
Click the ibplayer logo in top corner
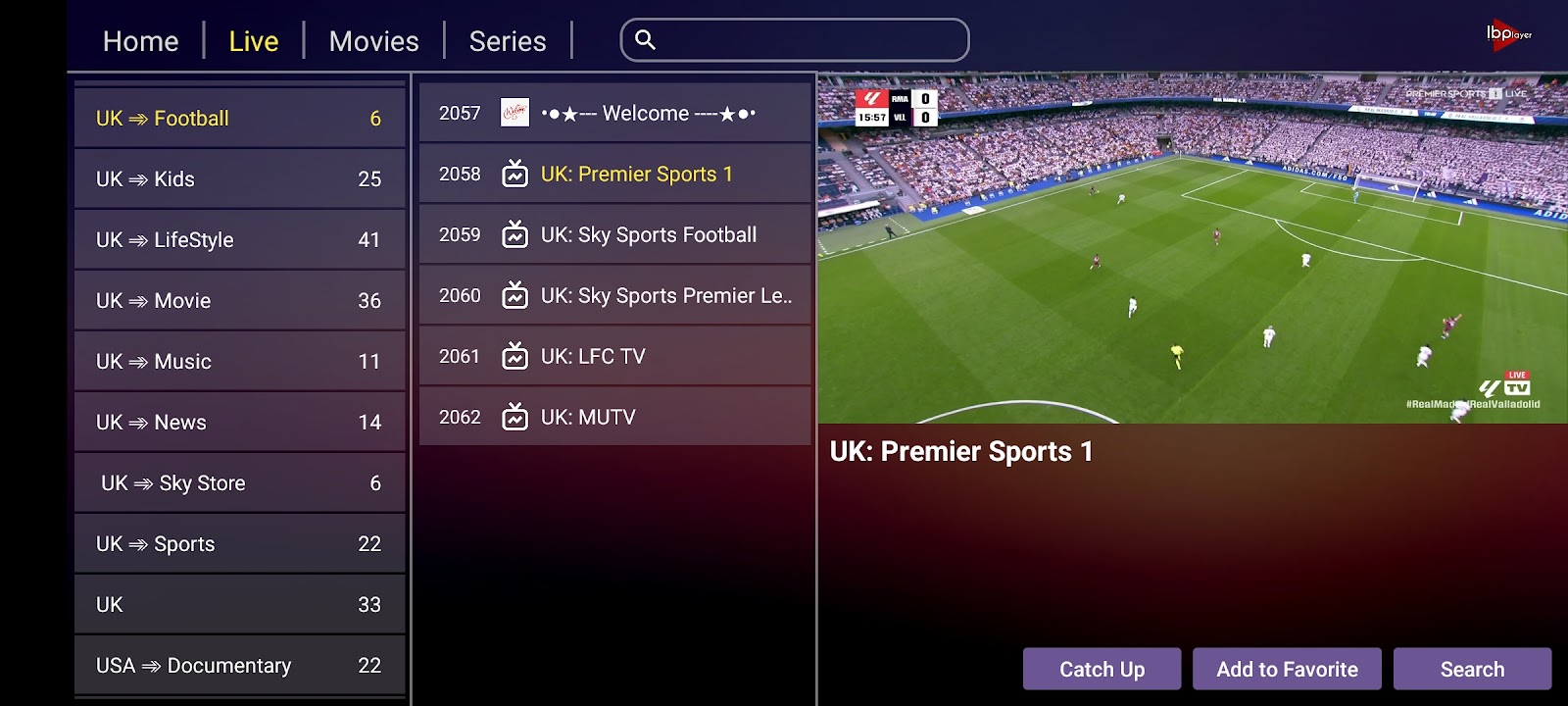click(1508, 34)
